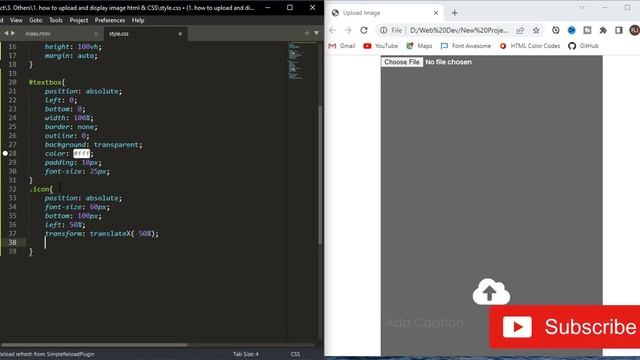Open the Font Awesome bookmark
This screenshot has height=360, width=640.
466,46
